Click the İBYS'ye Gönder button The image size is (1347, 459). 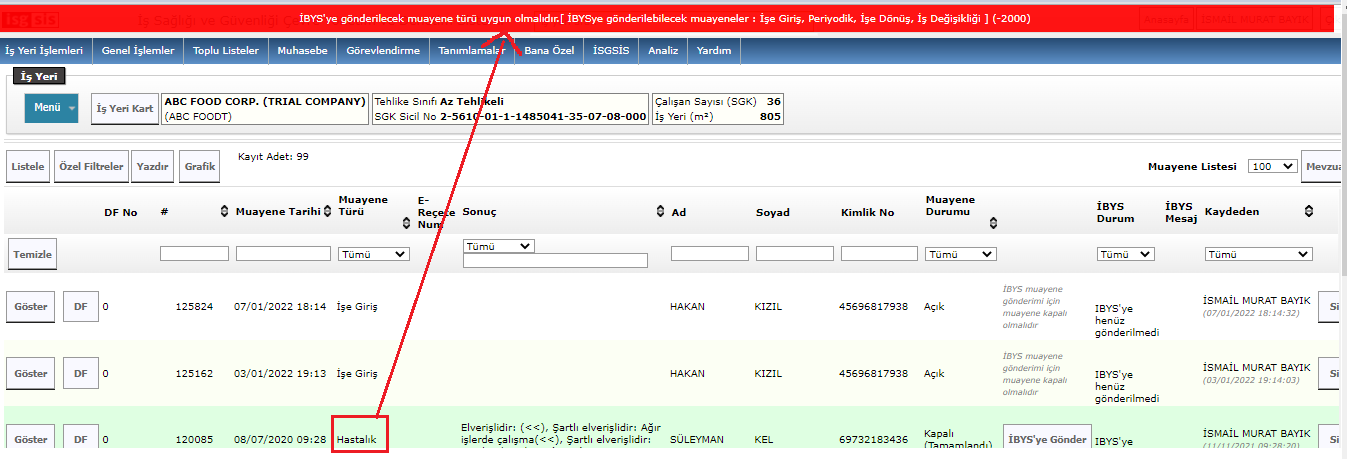(x=1047, y=439)
